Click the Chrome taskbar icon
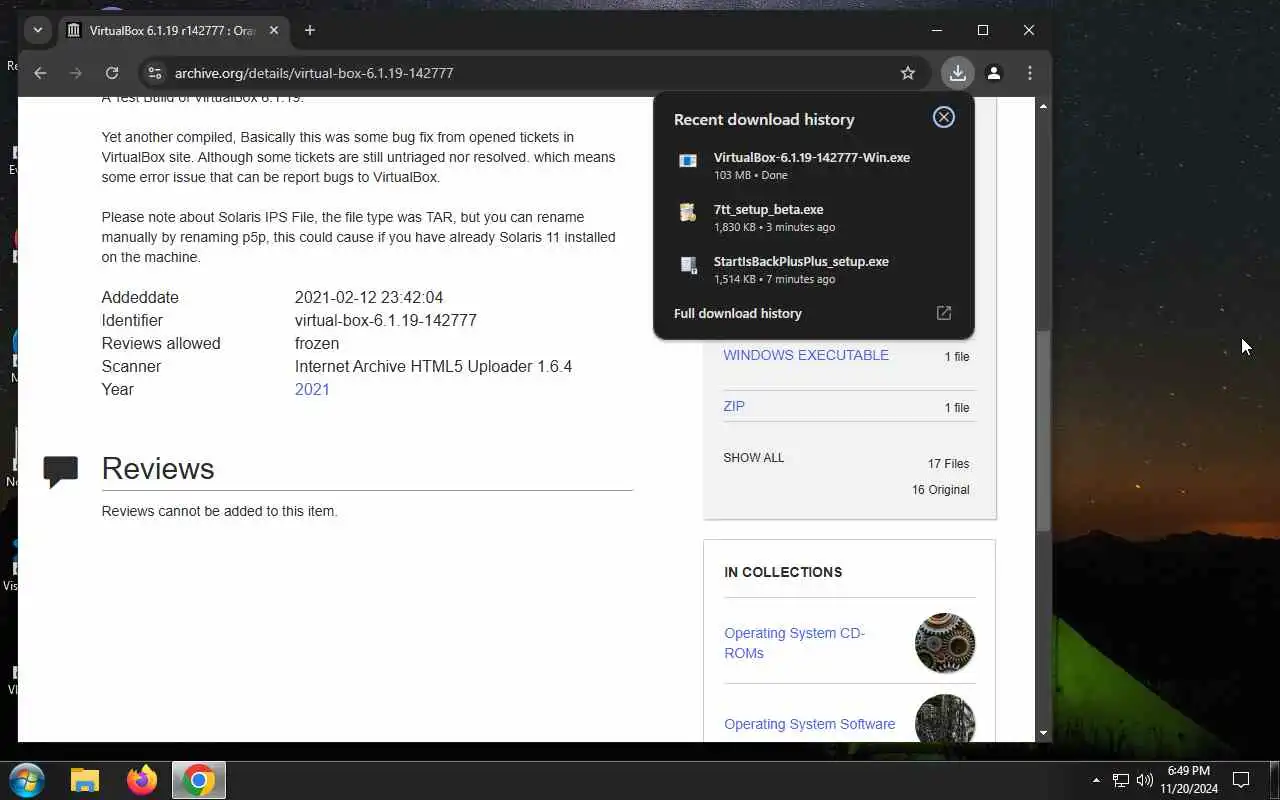Screen dimensions: 1280x800 point(199,780)
